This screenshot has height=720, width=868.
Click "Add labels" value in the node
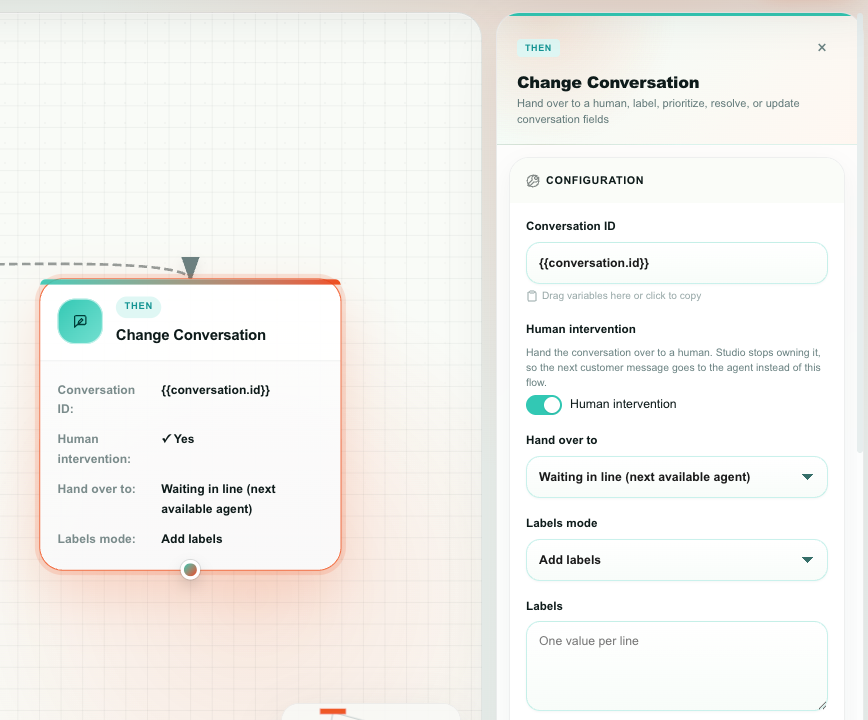[192, 539]
